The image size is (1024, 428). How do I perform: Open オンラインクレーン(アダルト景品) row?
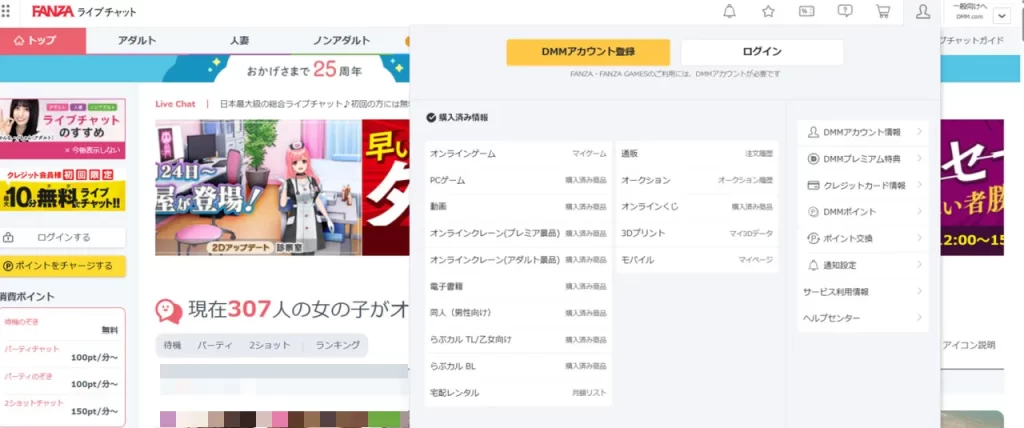518,260
